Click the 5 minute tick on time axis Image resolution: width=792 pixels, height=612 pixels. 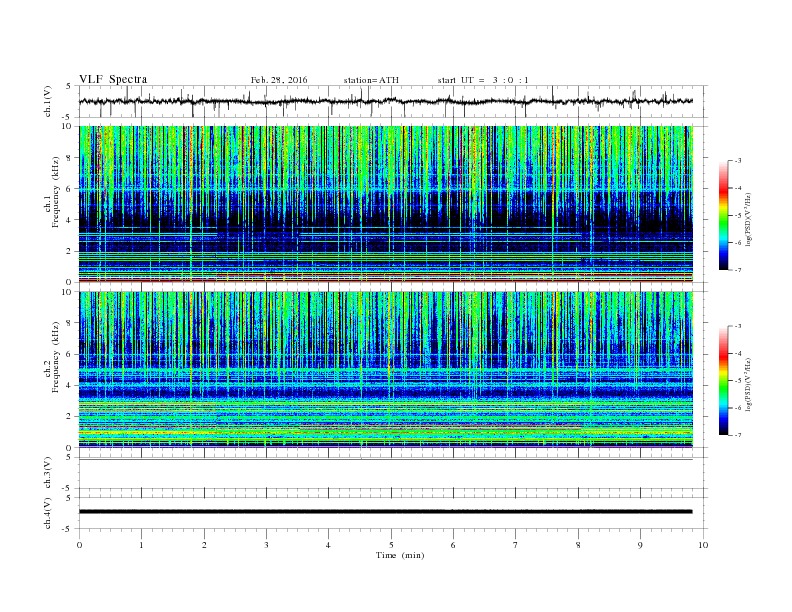point(391,544)
